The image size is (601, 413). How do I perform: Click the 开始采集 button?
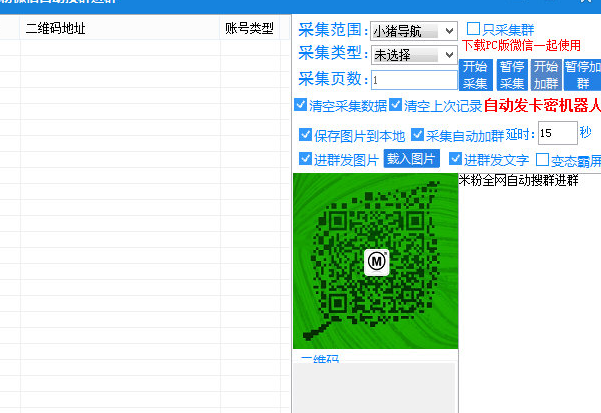coord(475,75)
